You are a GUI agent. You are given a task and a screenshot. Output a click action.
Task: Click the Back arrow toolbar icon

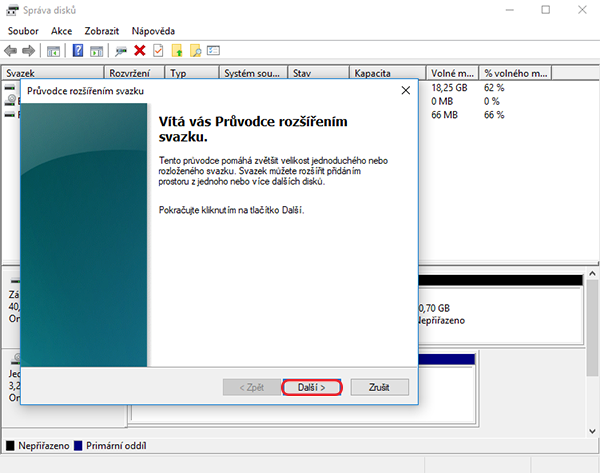(11, 50)
